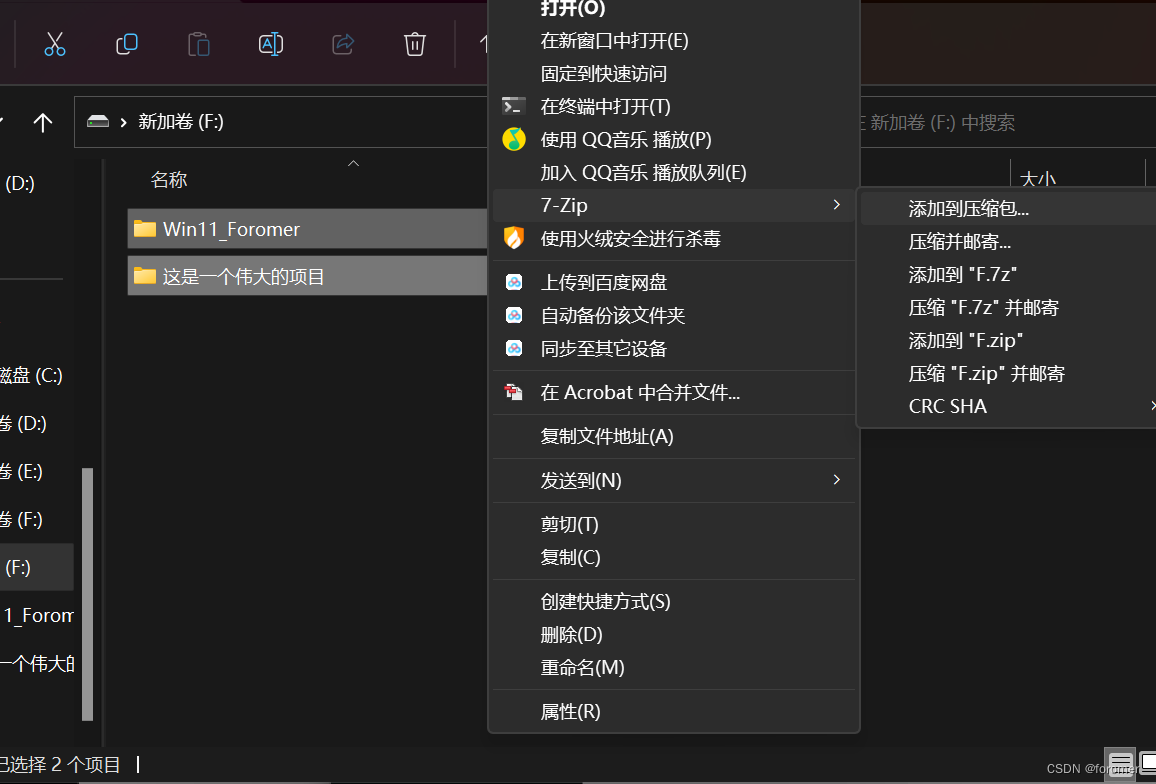The image size is (1156, 784).
Task: Click the sort arrow above 名称 column
Action: coord(353,163)
